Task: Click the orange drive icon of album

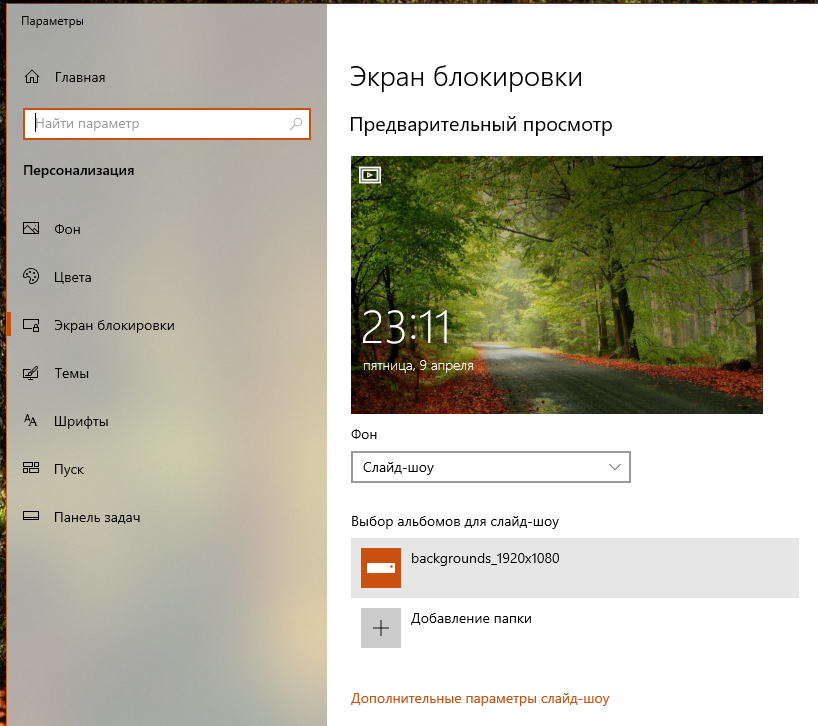Action: coord(381,568)
